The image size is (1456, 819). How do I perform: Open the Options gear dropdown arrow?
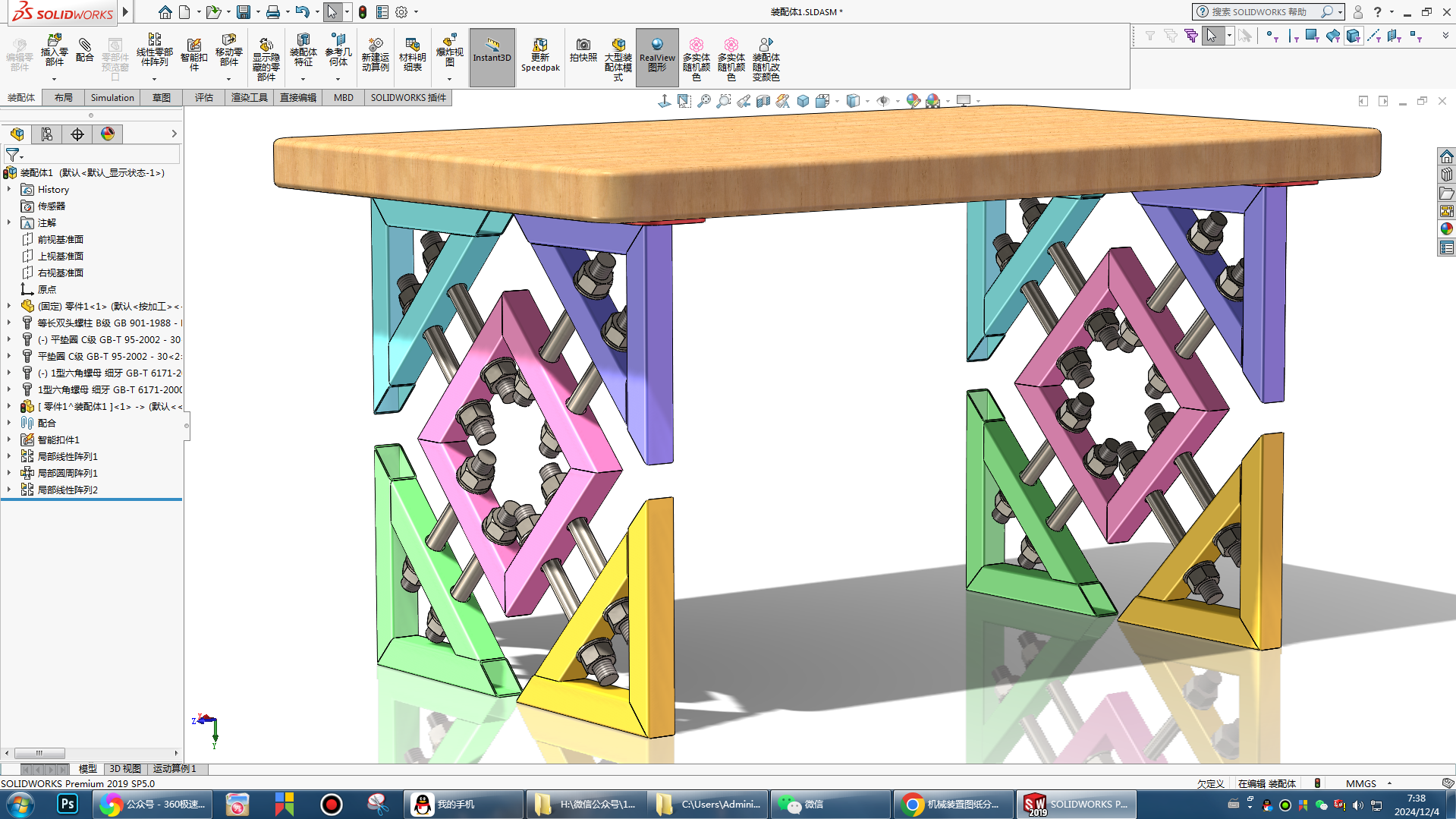point(416,12)
